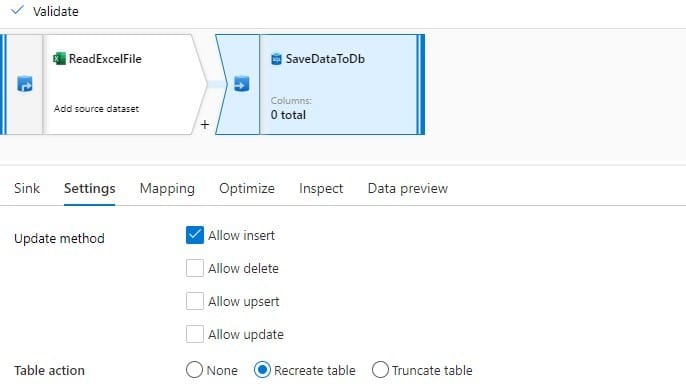This screenshot has height=389, width=686.
Task: Click the Excel icon beside ReadExcelFile
Action: [x=59, y=59]
